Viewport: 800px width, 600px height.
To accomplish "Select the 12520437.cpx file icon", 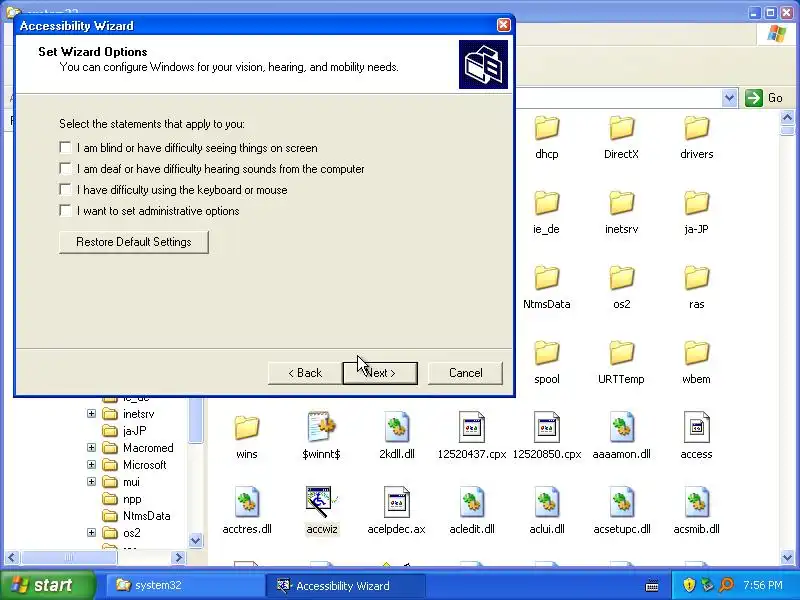I will tap(471, 427).
